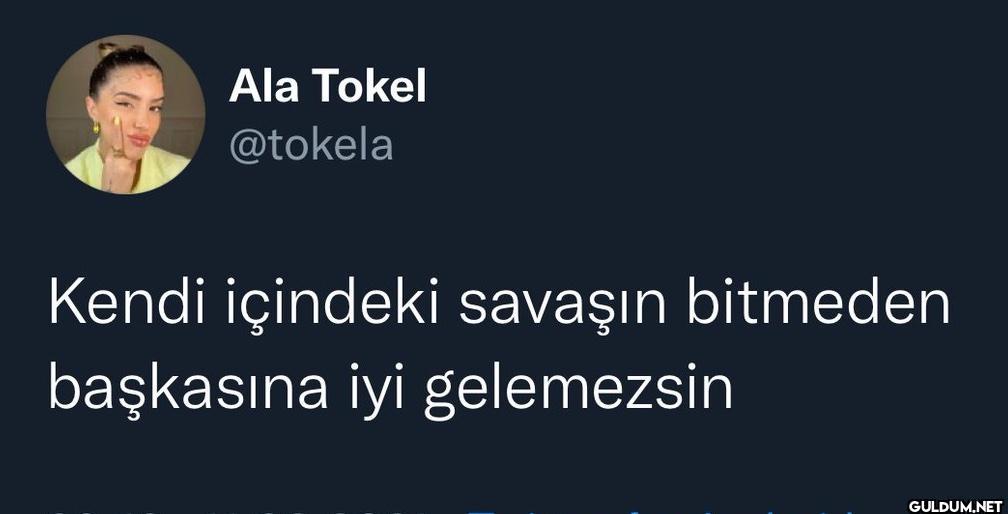Screen dimensions: 1008x514
Task: Open the @tokela handle link
Action: click(311, 146)
